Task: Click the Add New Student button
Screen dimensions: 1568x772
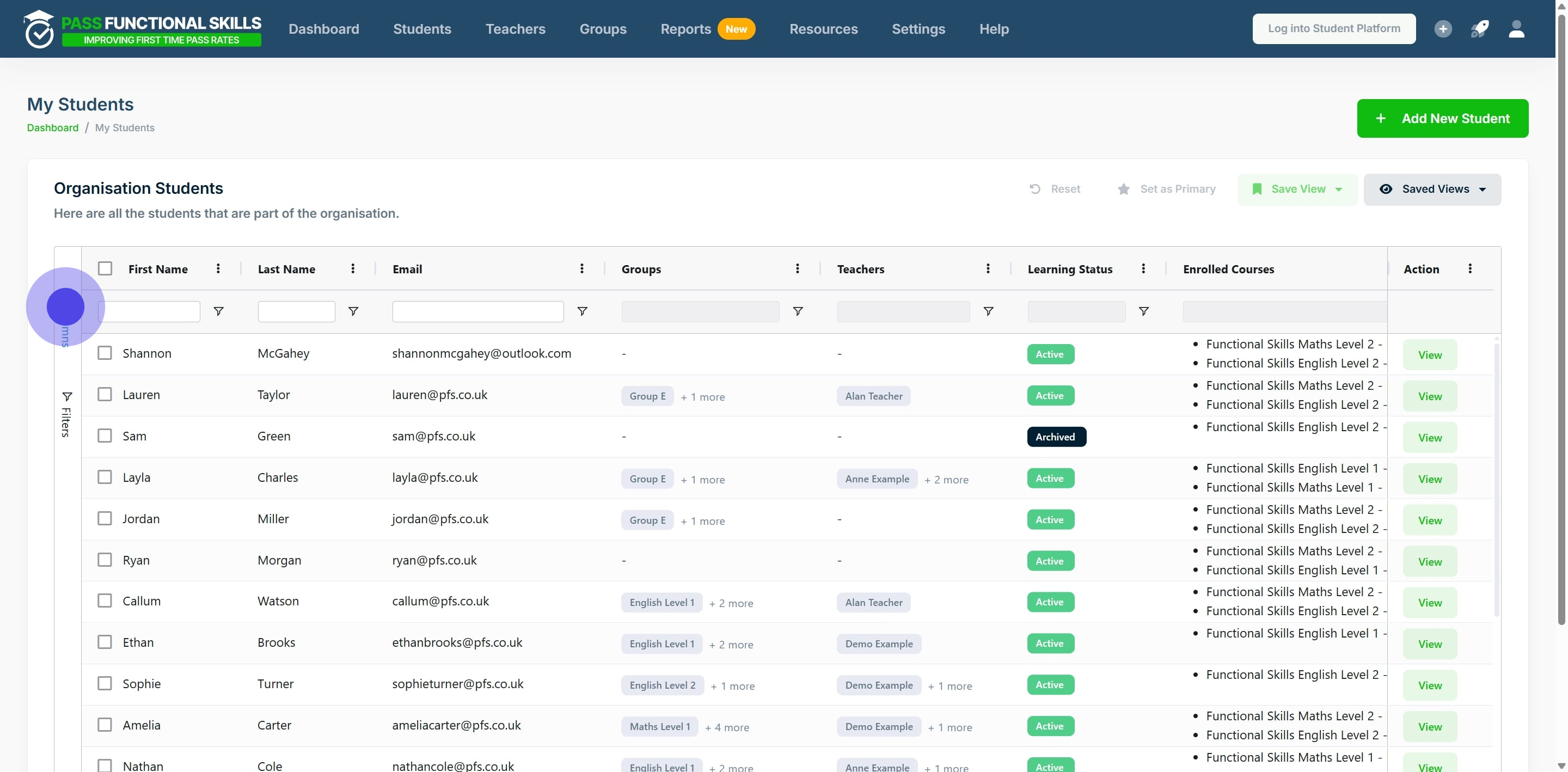Action: tap(1442, 118)
